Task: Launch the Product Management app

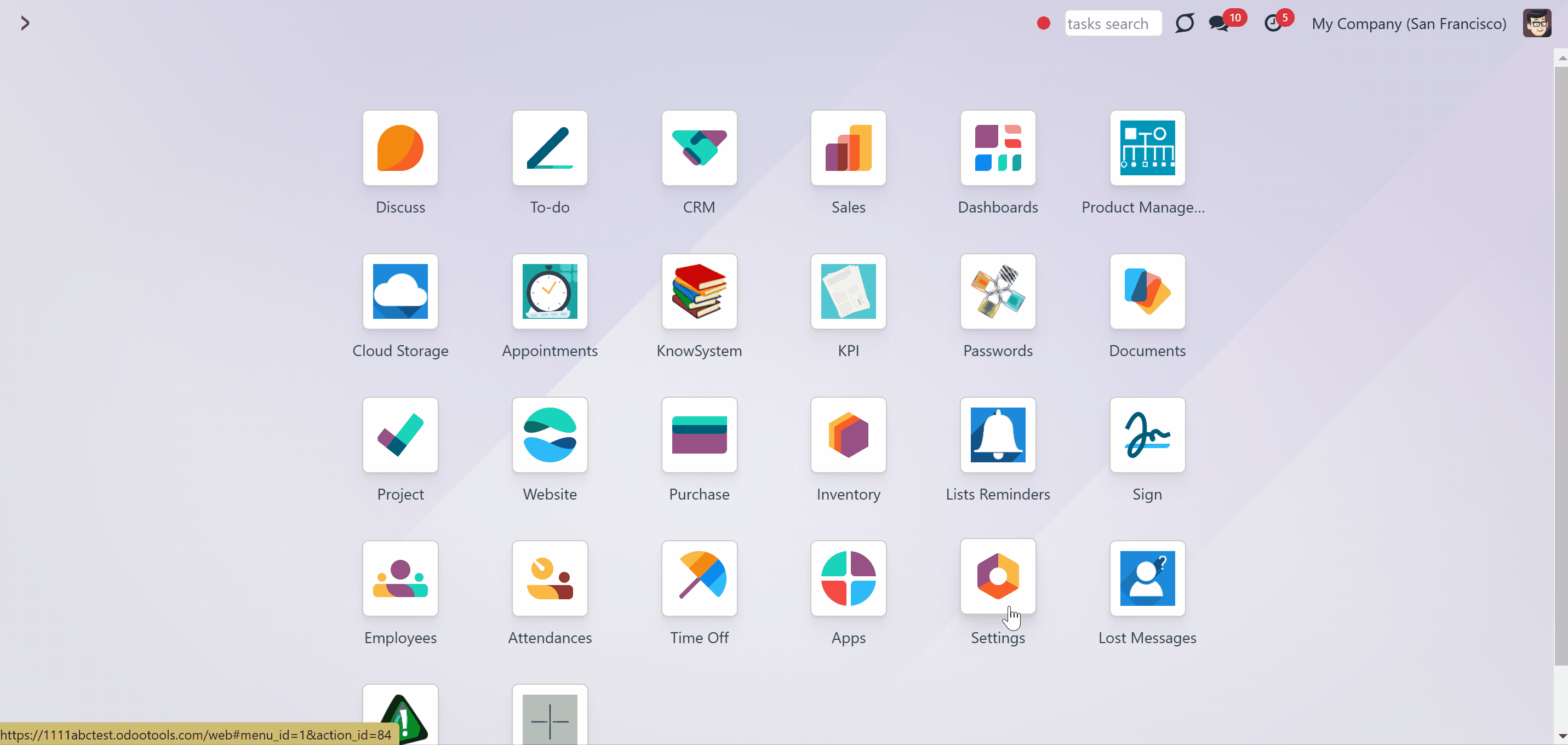Action: click(x=1147, y=148)
